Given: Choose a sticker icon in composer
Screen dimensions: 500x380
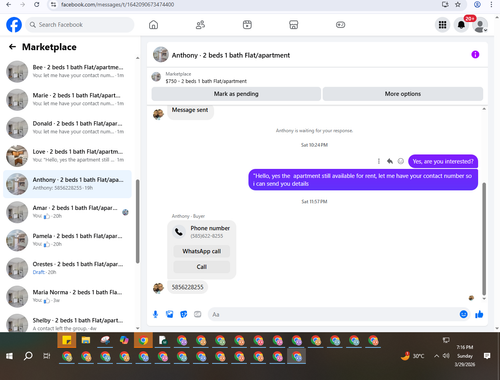Looking at the screenshot, I should pos(184,314).
